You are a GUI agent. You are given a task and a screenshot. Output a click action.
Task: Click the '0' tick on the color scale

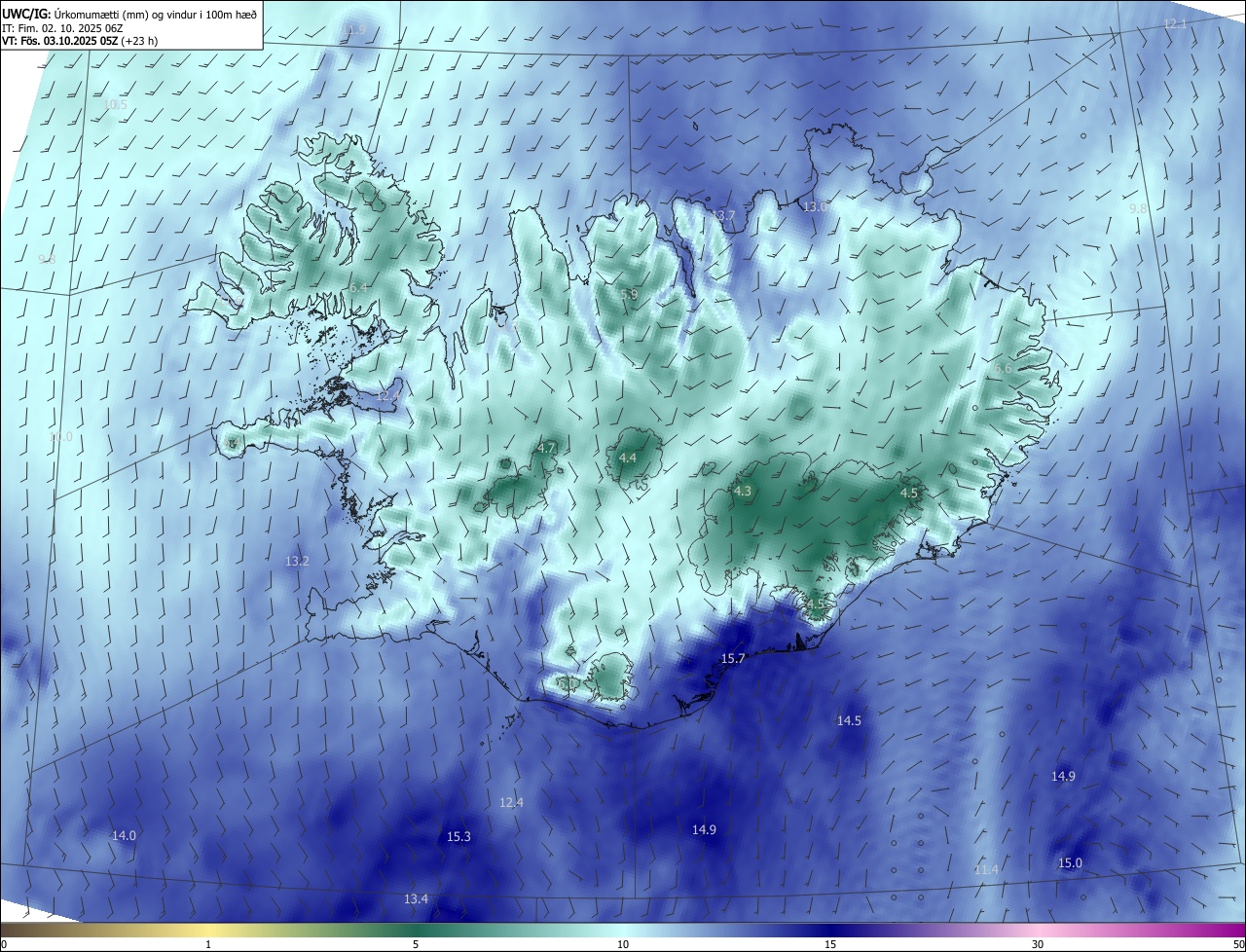[x=3, y=944]
